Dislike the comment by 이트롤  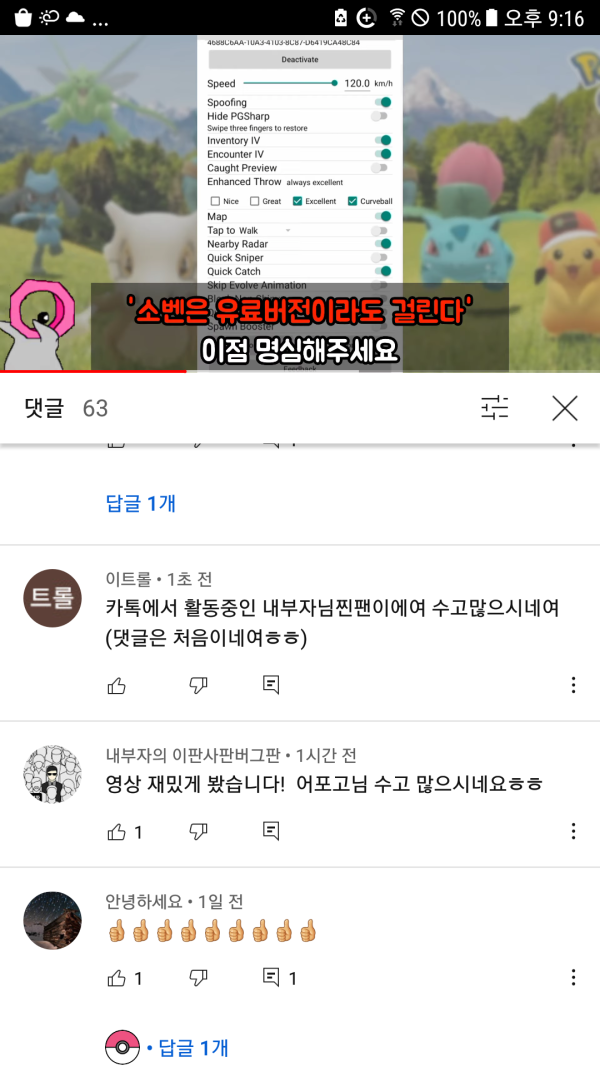198,685
